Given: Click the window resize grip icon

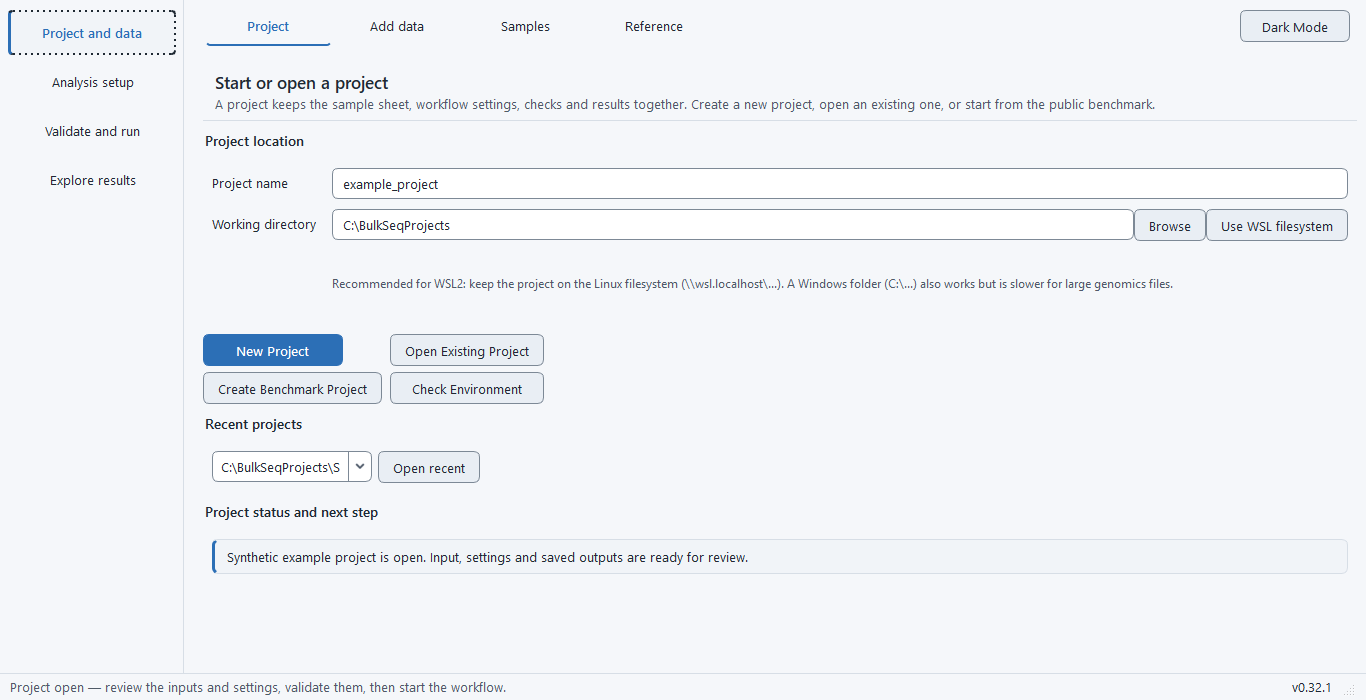Looking at the screenshot, I should coord(1349,689).
